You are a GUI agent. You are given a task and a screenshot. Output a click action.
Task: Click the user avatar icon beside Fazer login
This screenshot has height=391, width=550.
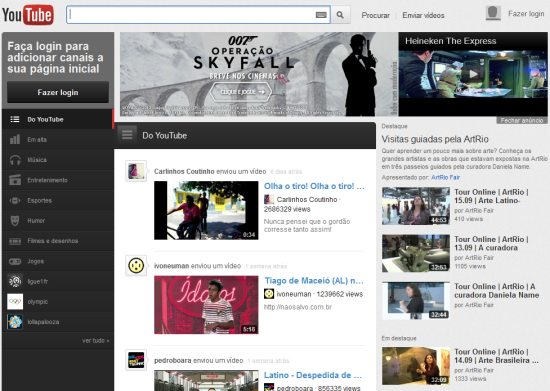(493, 13)
